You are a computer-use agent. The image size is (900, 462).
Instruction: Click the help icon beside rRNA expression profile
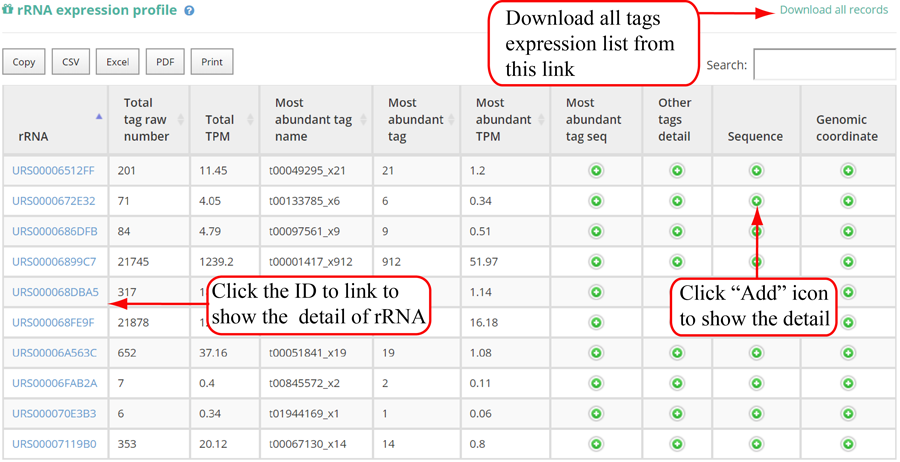tap(190, 11)
